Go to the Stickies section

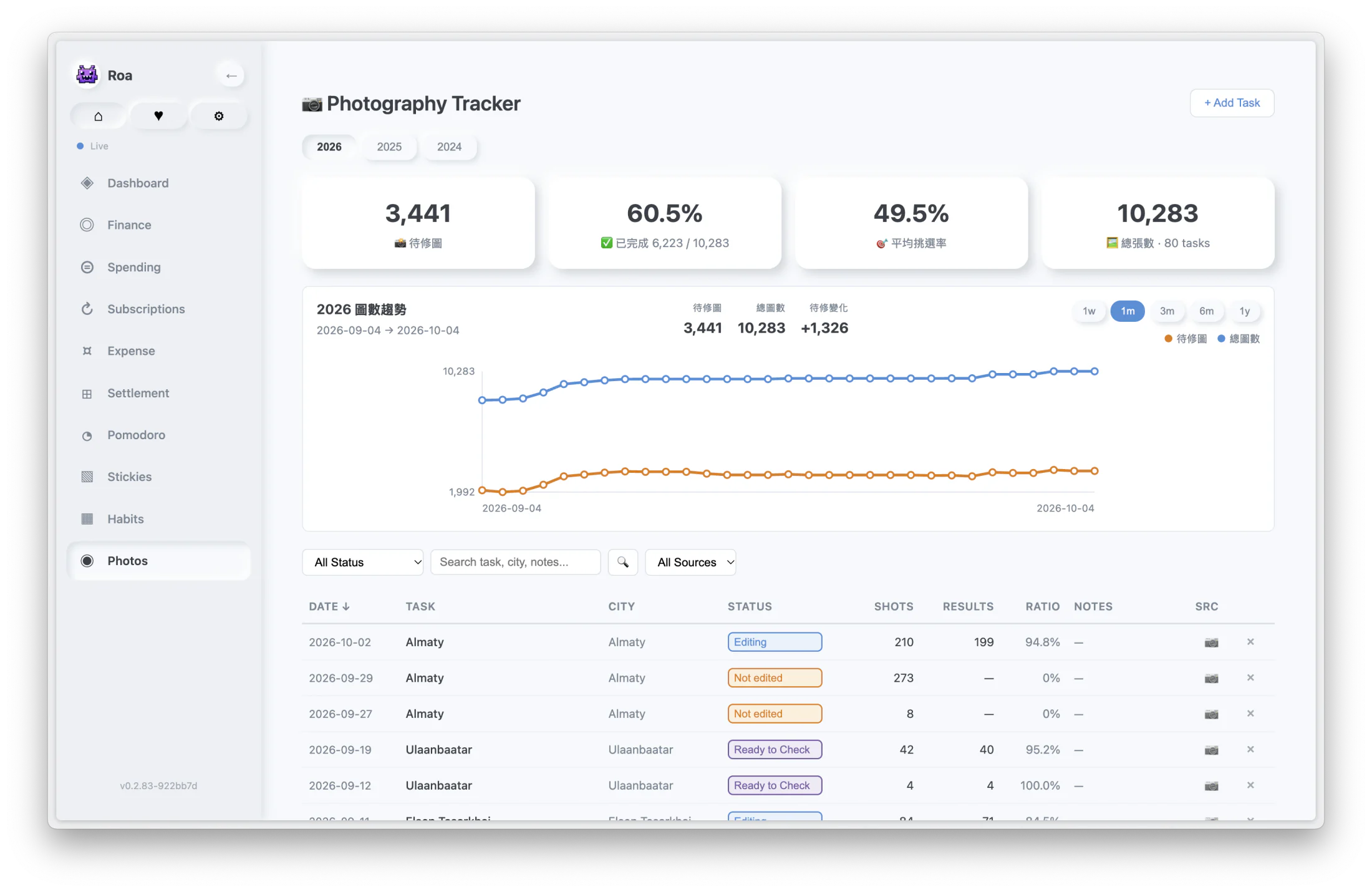click(x=129, y=477)
